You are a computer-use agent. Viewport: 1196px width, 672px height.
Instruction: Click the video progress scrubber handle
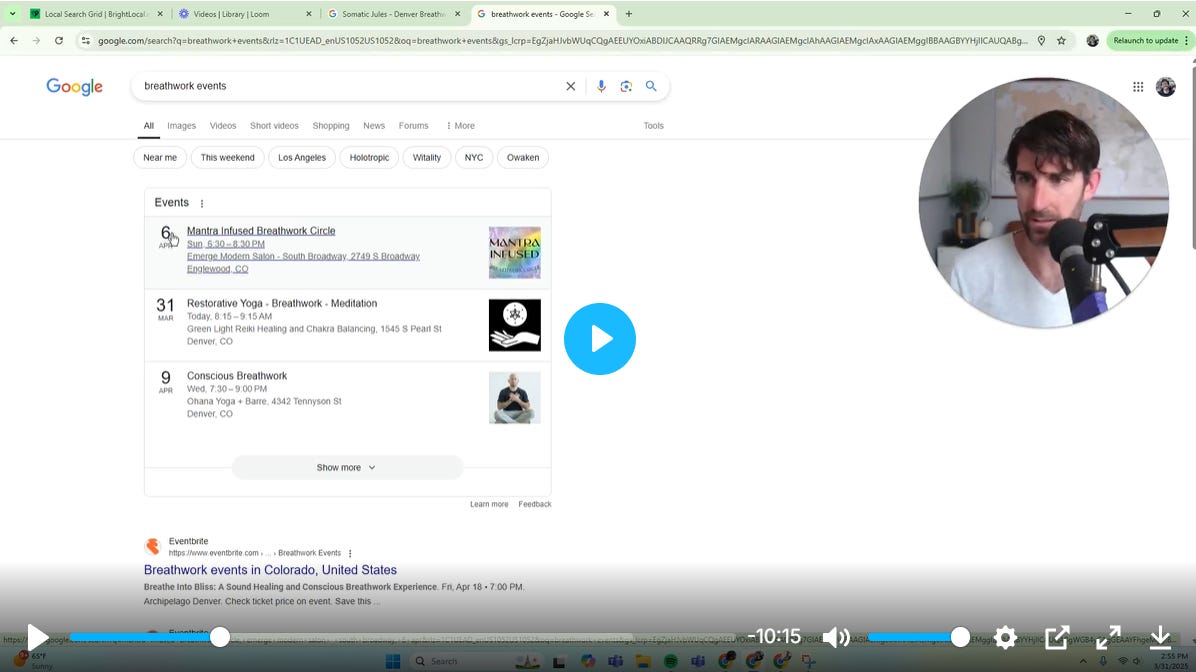(x=220, y=637)
